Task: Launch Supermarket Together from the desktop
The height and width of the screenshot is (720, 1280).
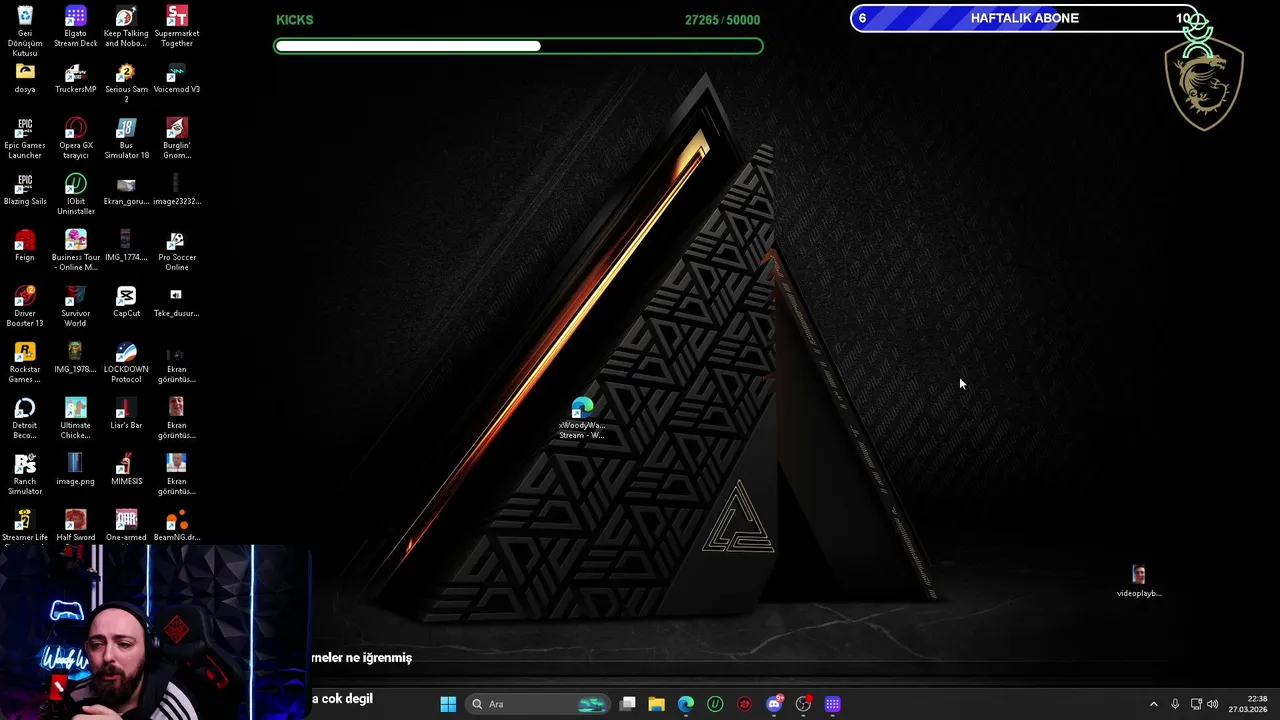Action: [x=177, y=27]
